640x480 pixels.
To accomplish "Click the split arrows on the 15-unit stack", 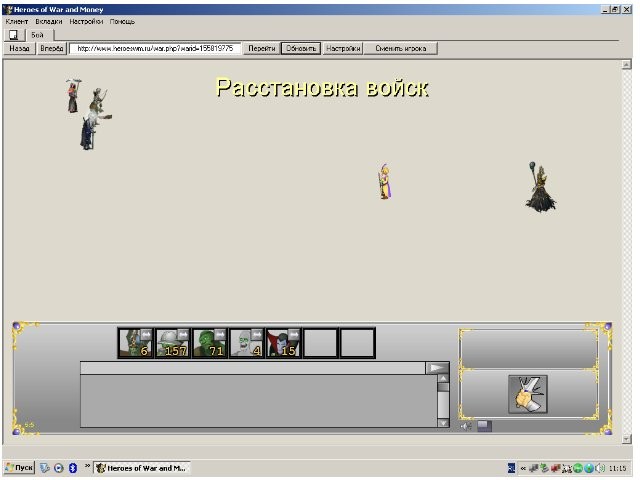I will click(293, 335).
